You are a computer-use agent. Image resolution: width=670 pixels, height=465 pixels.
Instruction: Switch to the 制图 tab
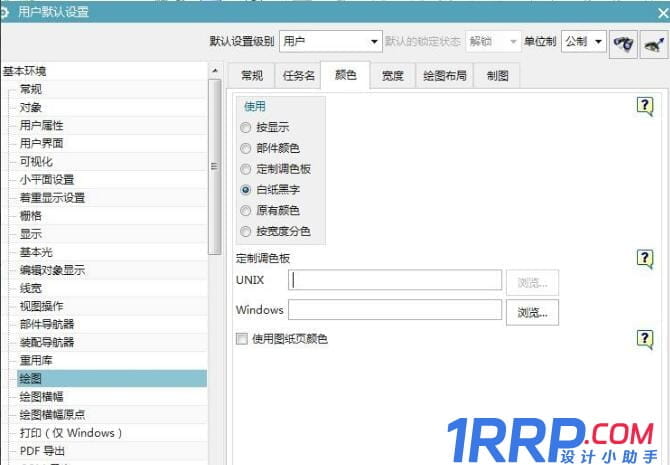(x=497, y=76)
